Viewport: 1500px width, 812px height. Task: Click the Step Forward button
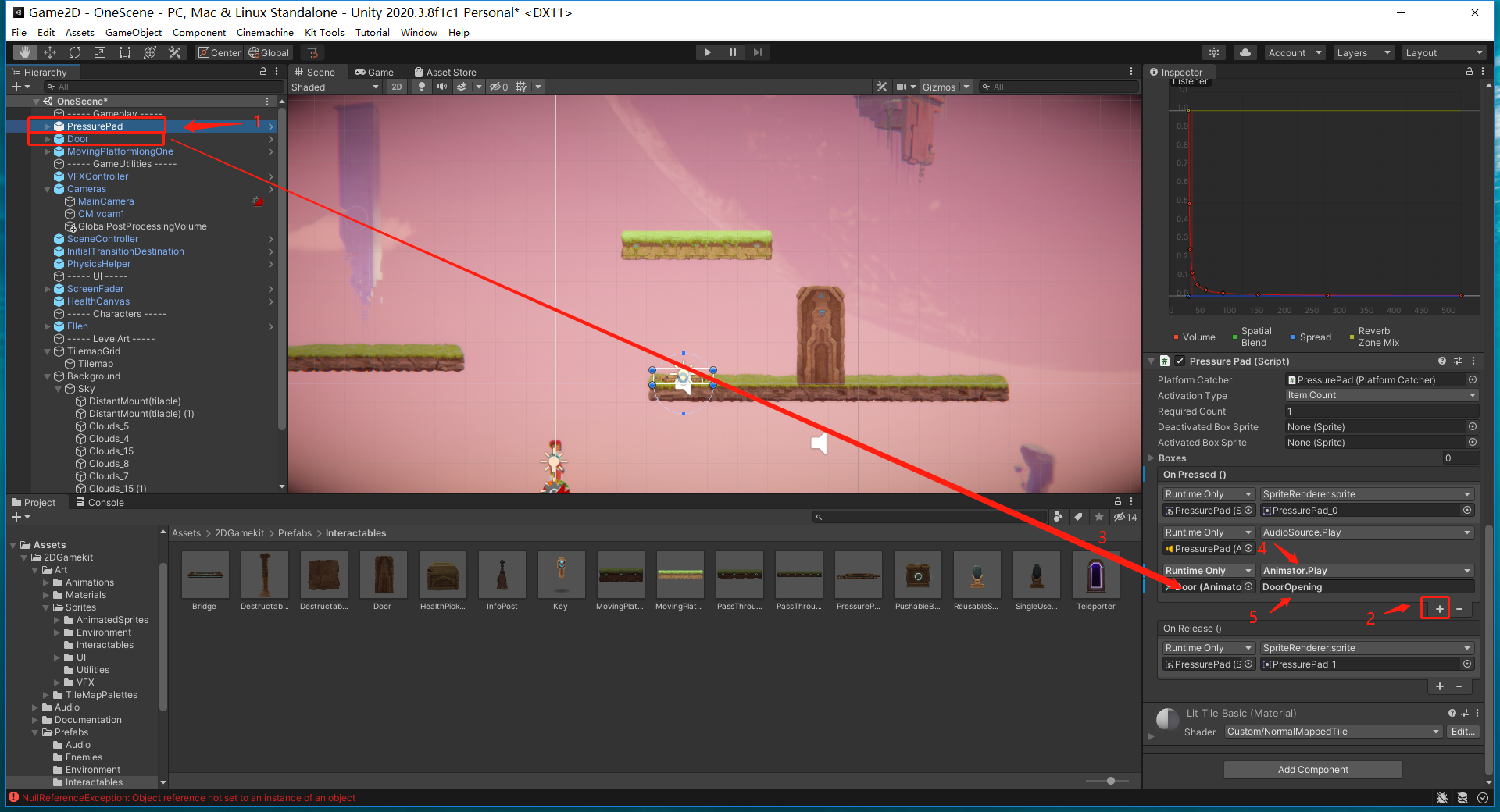757,52
